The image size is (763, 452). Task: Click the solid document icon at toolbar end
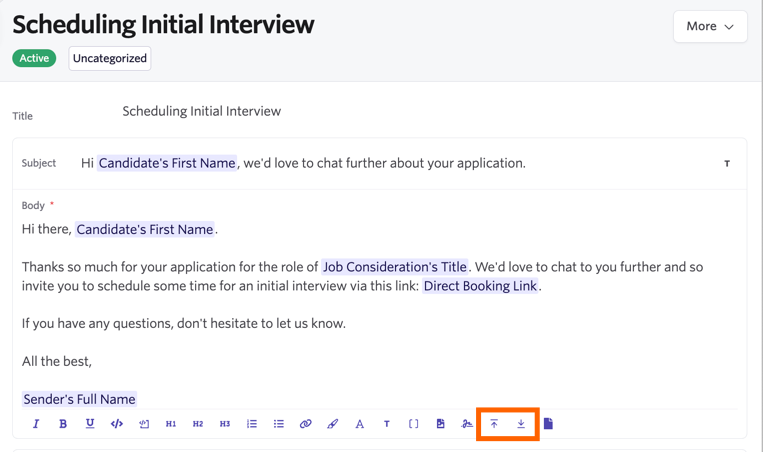tap(548, 424)
